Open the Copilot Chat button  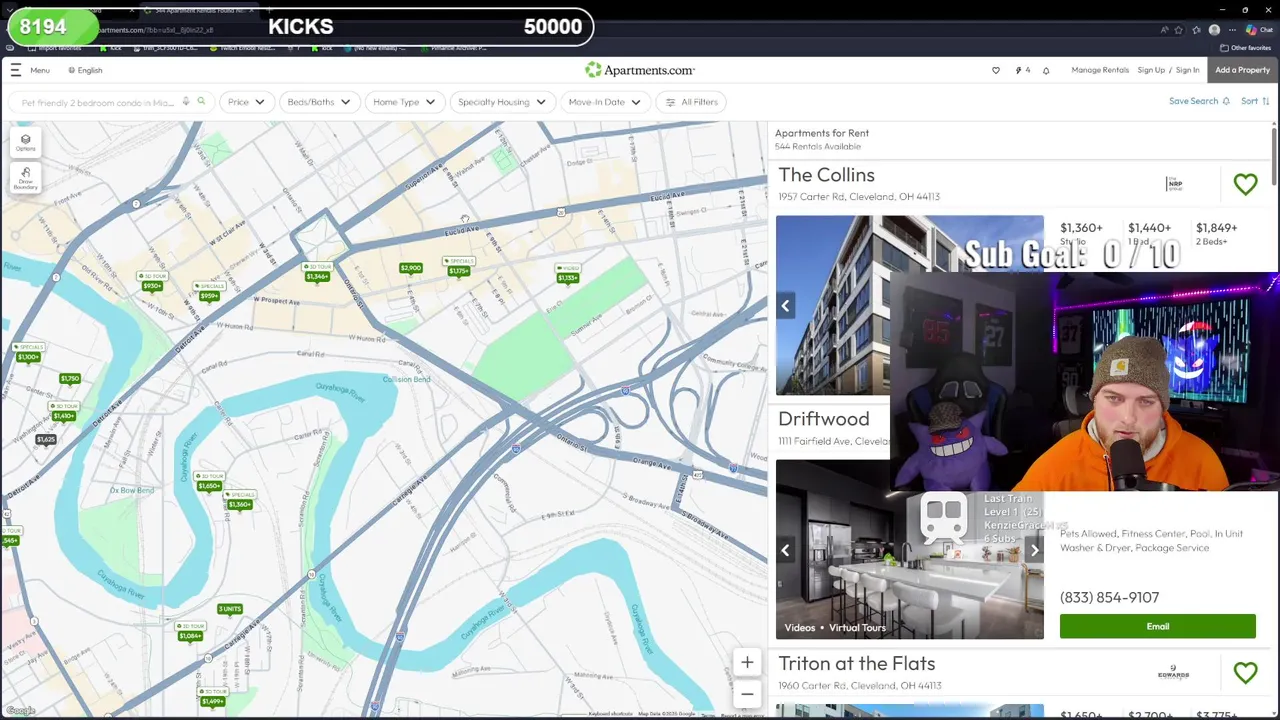1258,30
